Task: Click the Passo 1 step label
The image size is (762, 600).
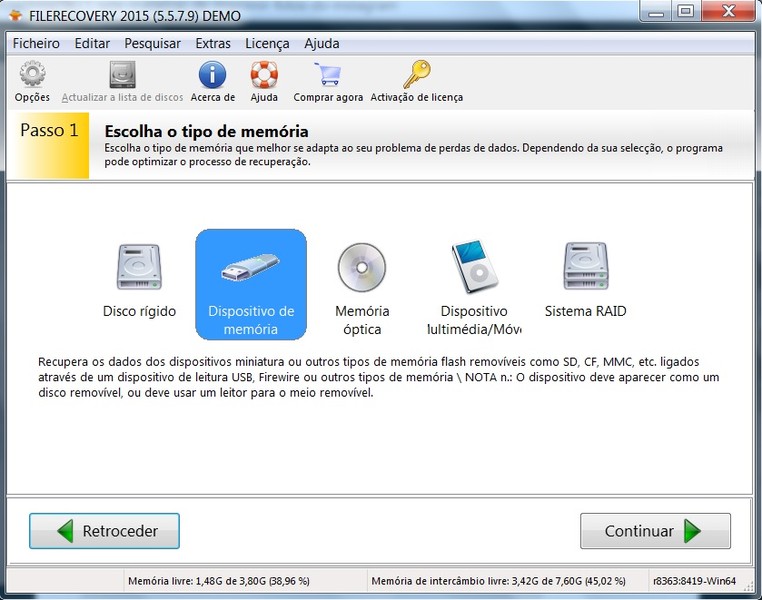Action: tap(49, 130)
